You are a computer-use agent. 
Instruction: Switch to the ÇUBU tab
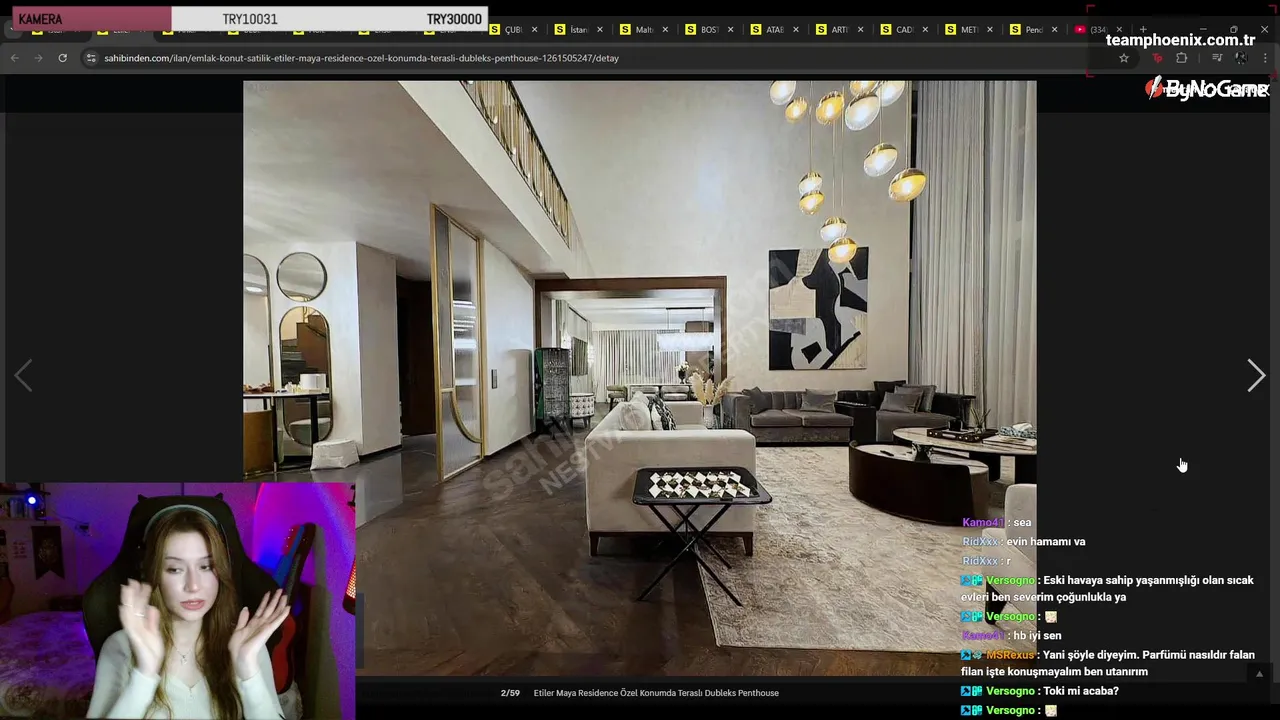513,30
